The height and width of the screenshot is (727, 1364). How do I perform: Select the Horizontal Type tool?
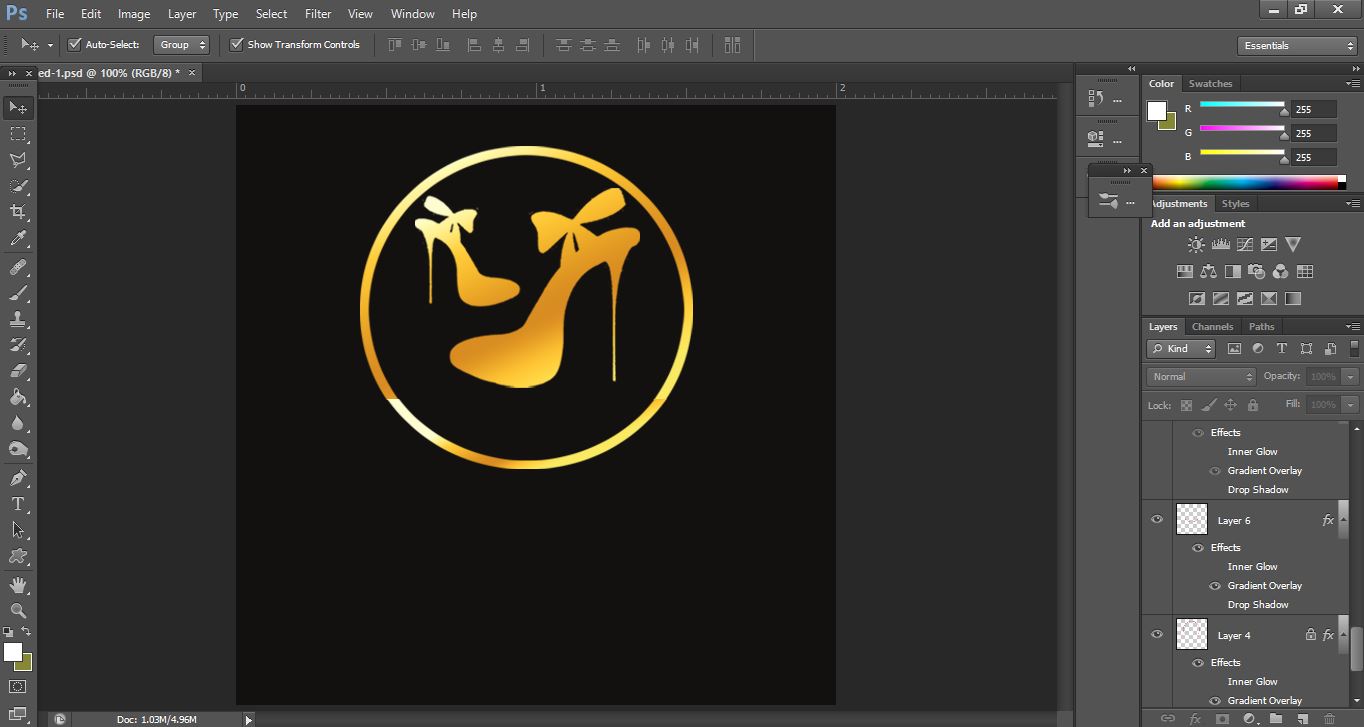point(18,504)
